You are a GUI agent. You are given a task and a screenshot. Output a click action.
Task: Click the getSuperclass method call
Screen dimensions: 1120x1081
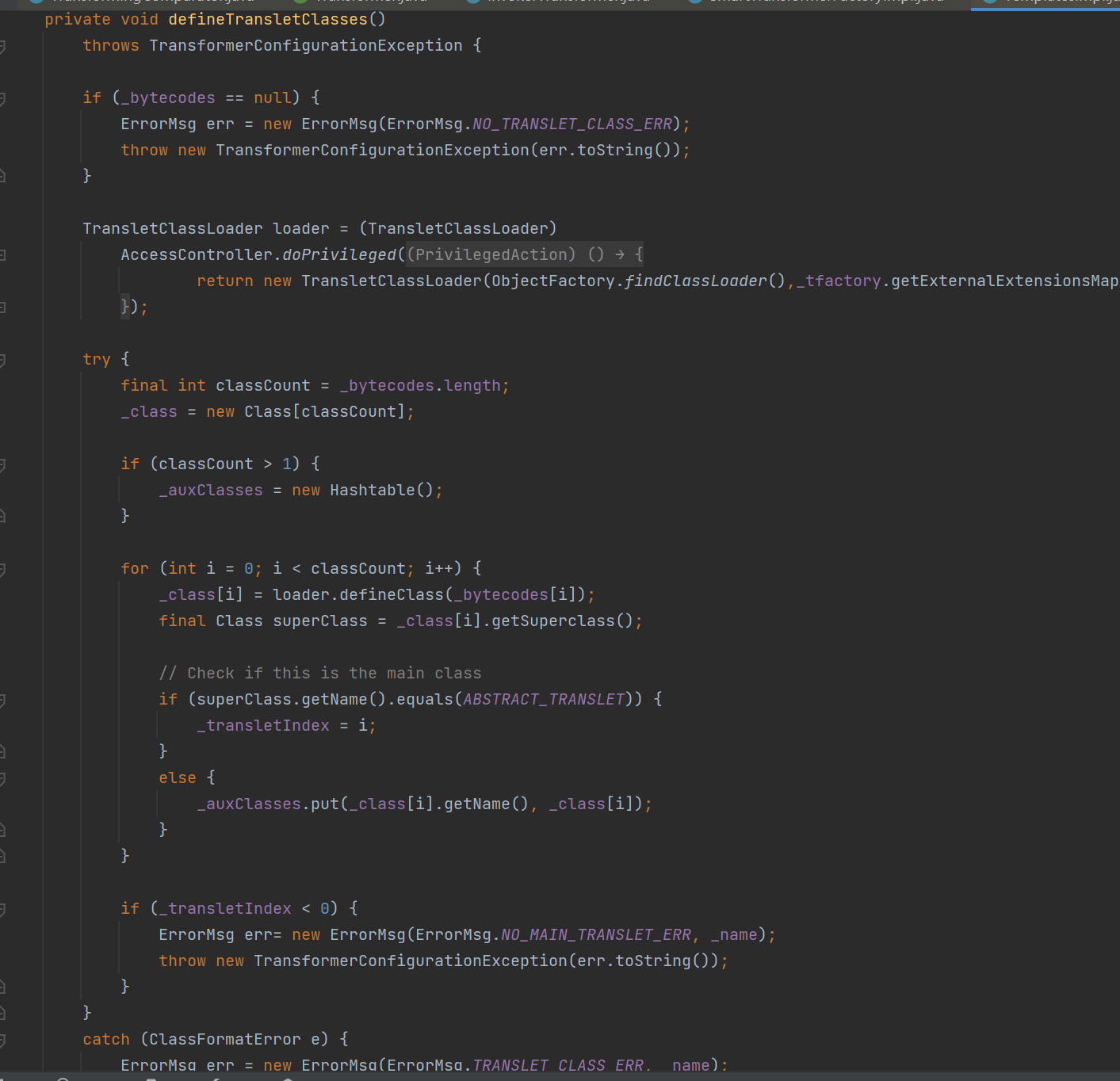[553, 621]
